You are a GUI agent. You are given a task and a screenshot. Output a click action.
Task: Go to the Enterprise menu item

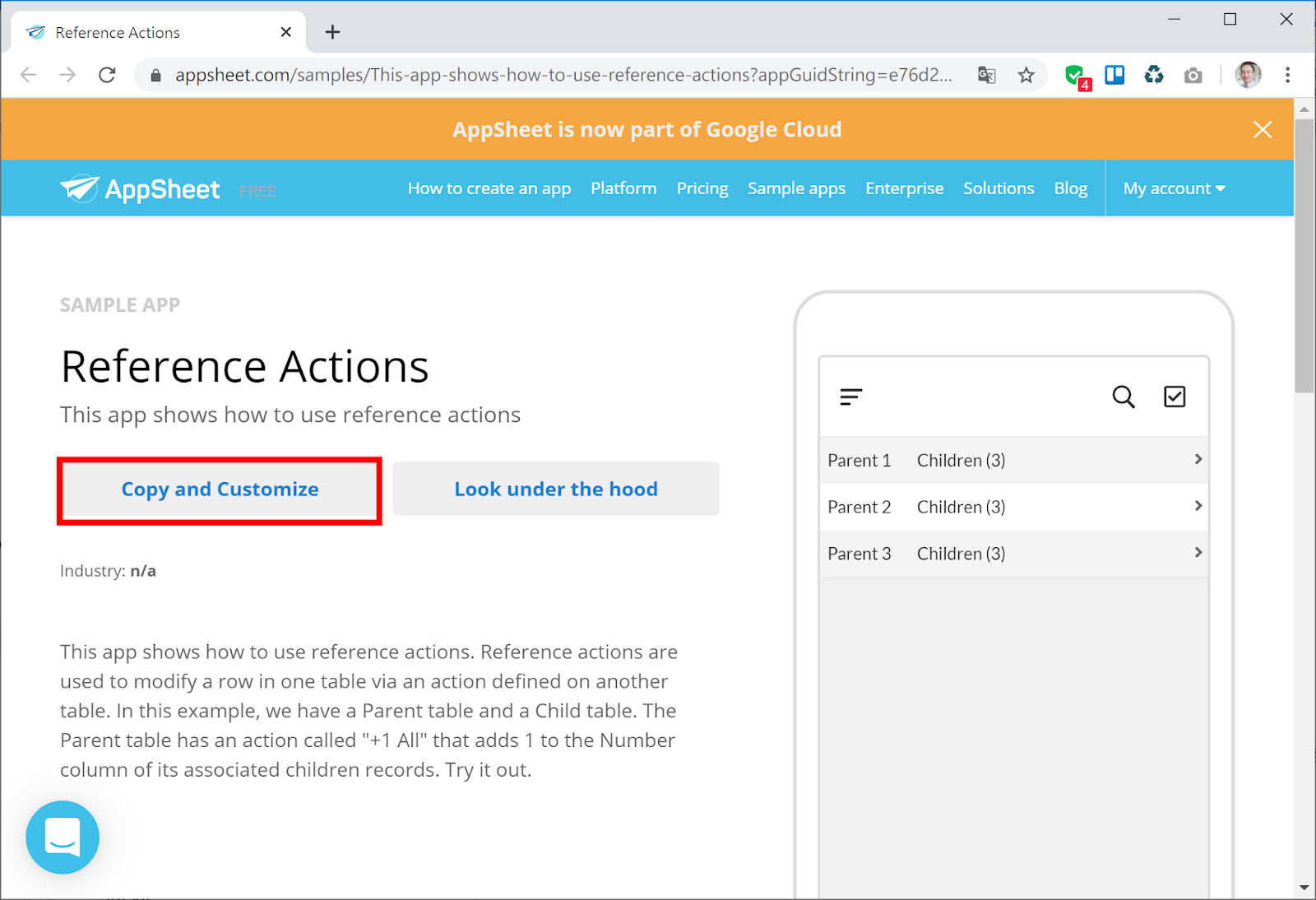904,188
